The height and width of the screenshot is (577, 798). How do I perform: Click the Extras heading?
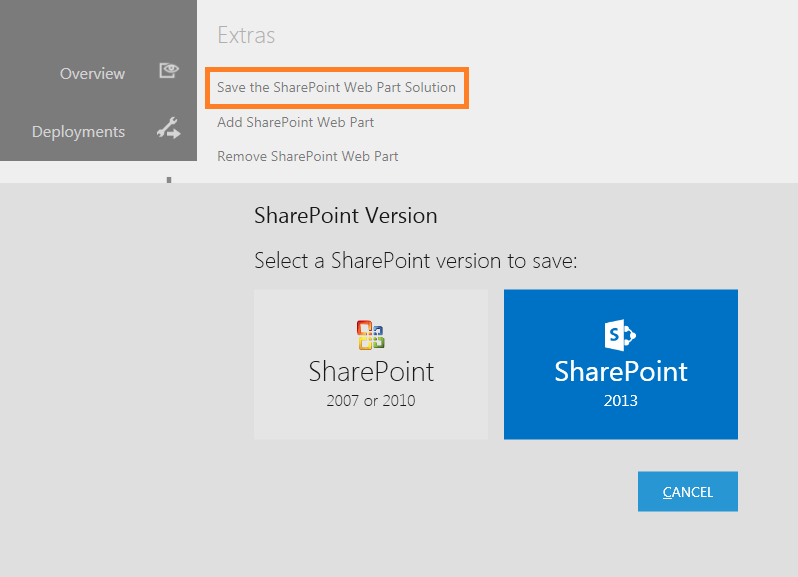246,35
